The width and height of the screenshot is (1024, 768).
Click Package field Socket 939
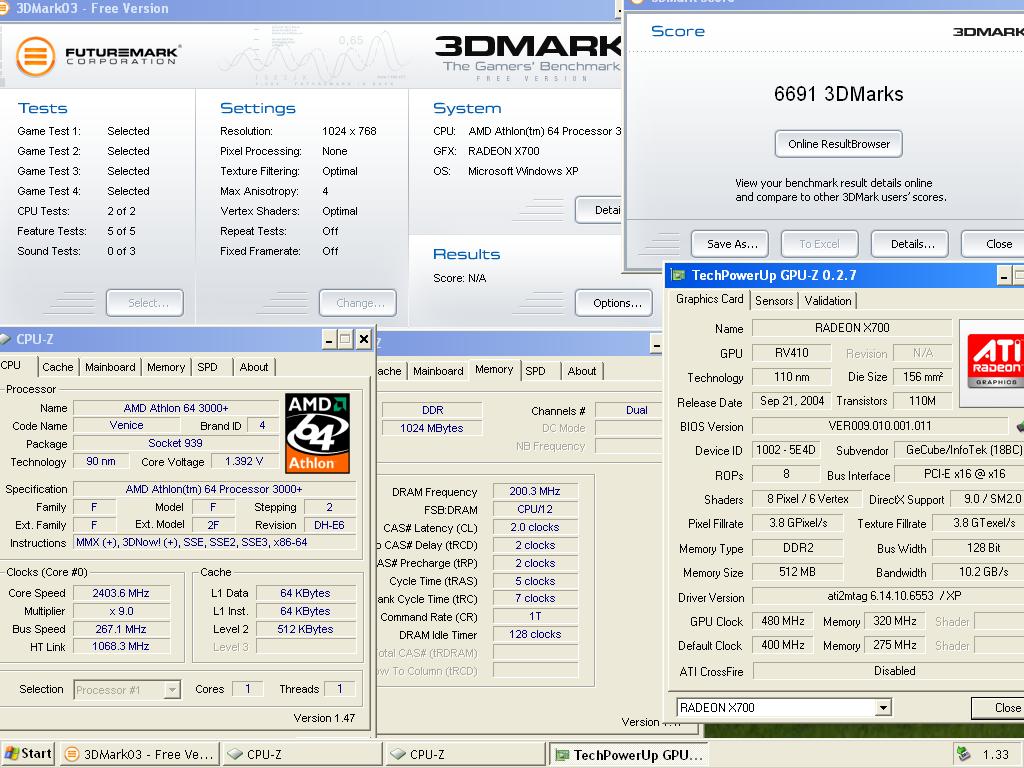click(176, 443)
